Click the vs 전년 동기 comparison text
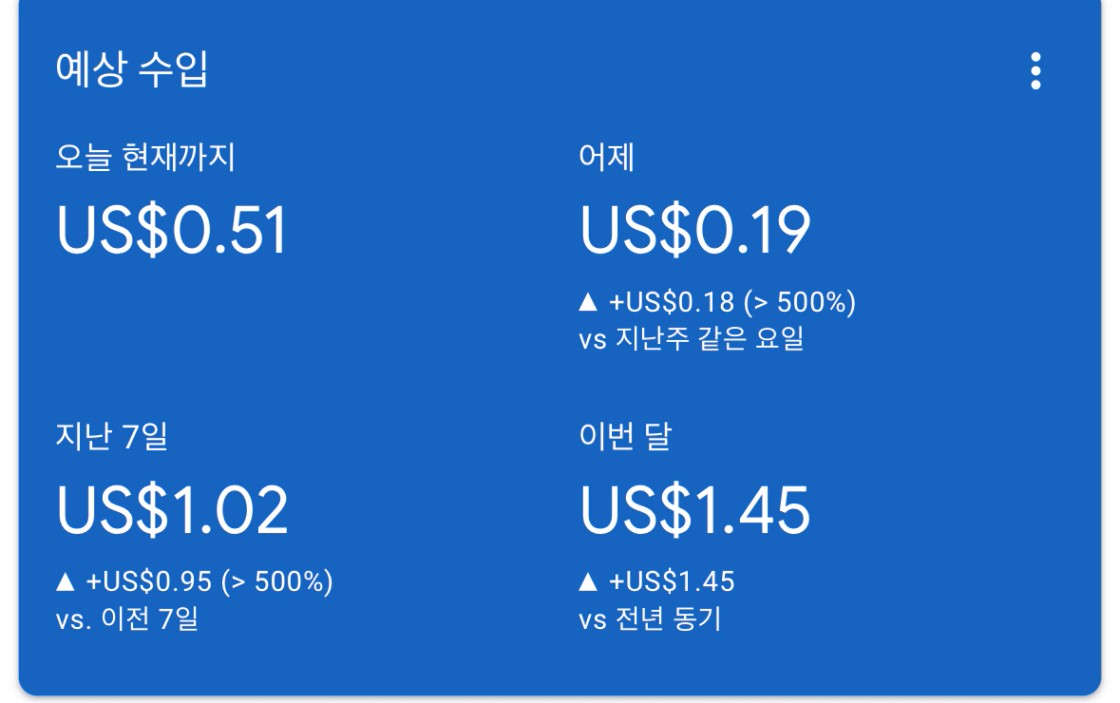The width and height of the screenshot is (1120, 703). 650,619
